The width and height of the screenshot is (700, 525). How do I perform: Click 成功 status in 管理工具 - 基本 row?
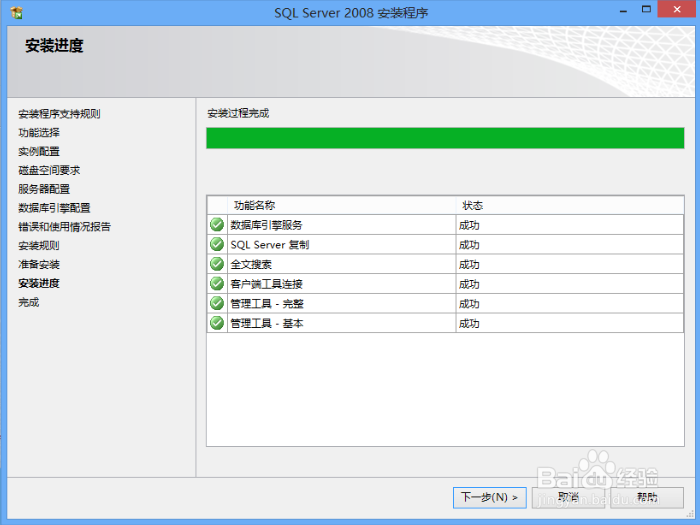[x=469, y=323]
